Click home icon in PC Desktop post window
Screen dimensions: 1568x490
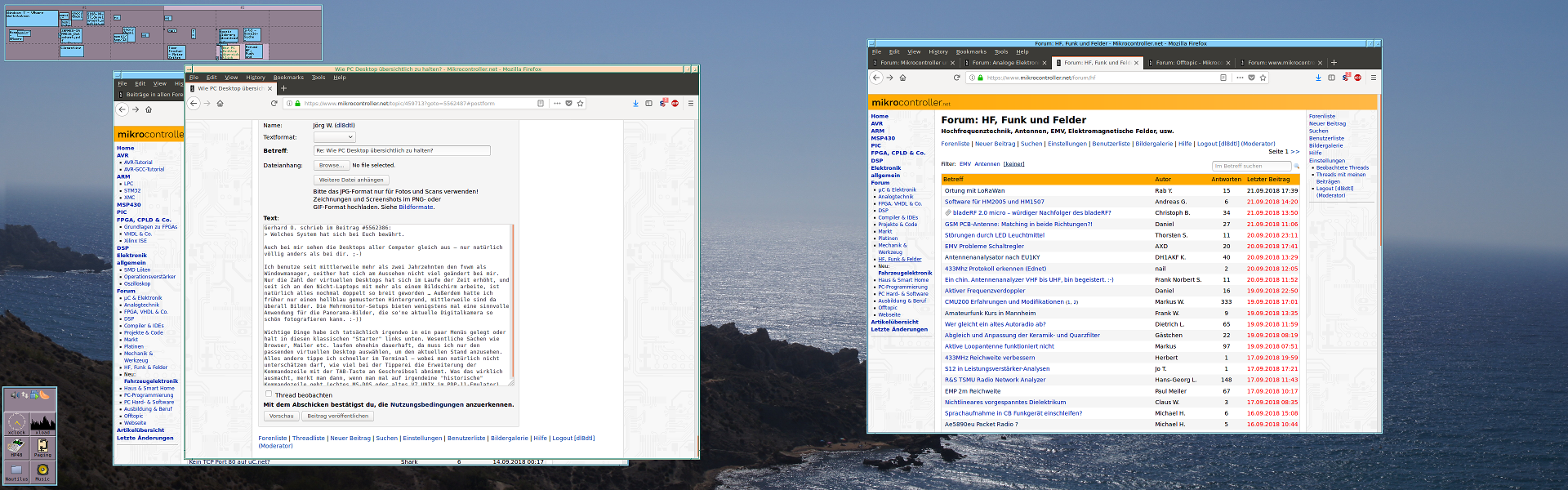(x=220, y=103)
